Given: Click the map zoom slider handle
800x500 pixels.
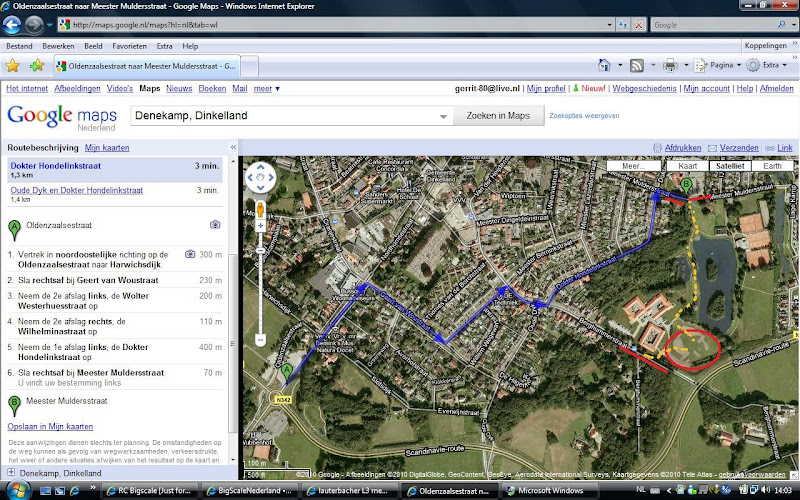Looking at the screenshot, I should click(260, 251).
